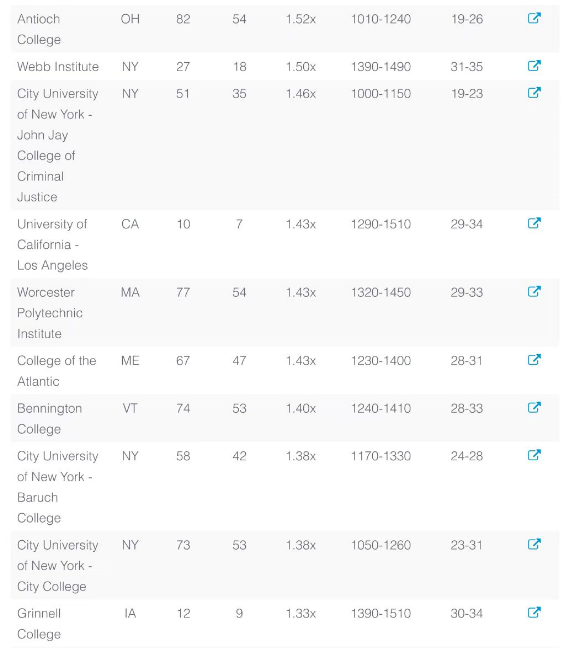Open external link for UCLA row
Viewport: 581px width, 648px height.
pos(534,223)
